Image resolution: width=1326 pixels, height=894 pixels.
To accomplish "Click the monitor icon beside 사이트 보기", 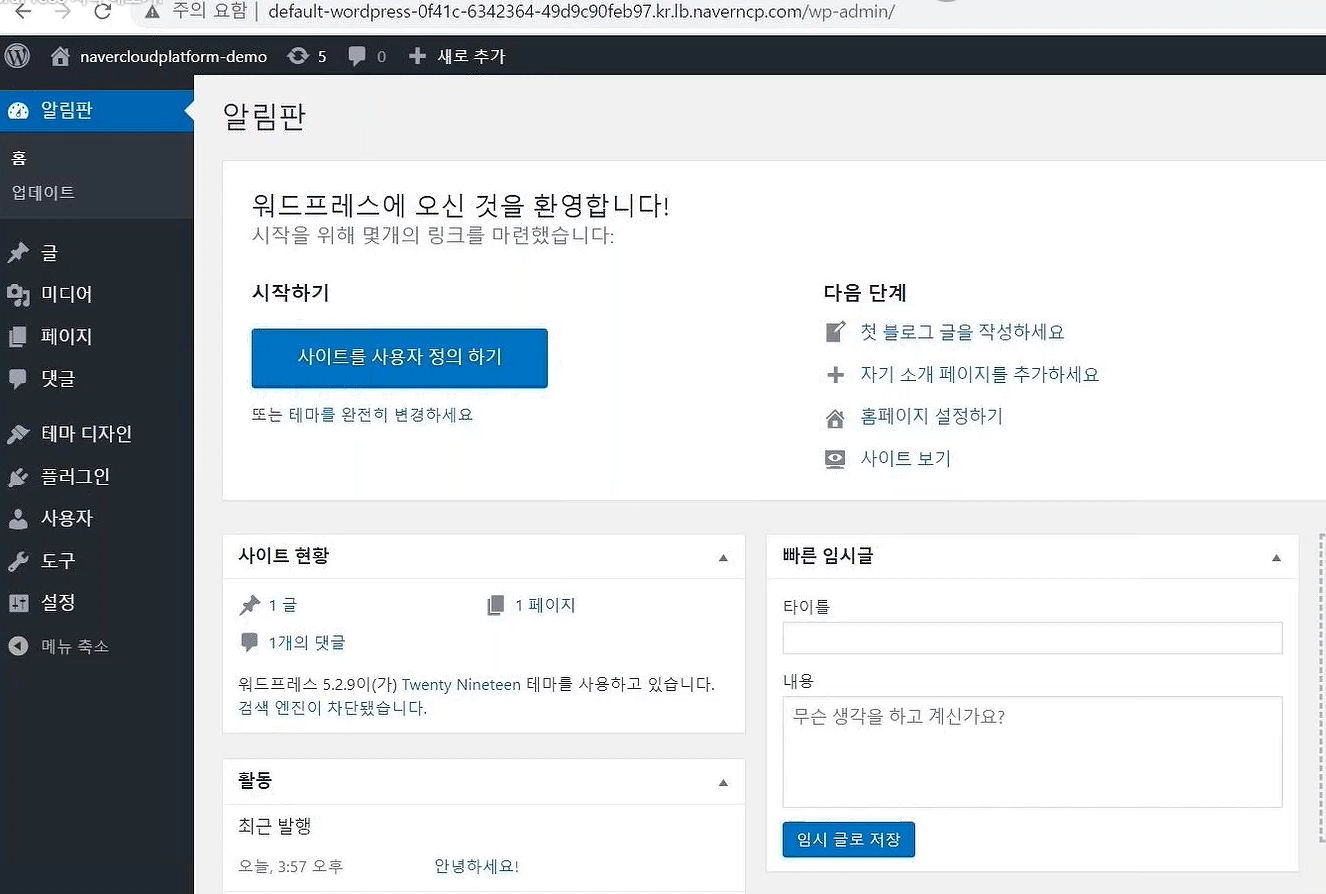I will coord(835,459).
